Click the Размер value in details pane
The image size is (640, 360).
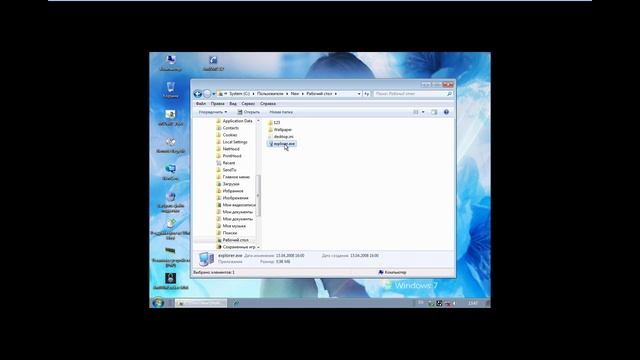click(x=283, y=262)
